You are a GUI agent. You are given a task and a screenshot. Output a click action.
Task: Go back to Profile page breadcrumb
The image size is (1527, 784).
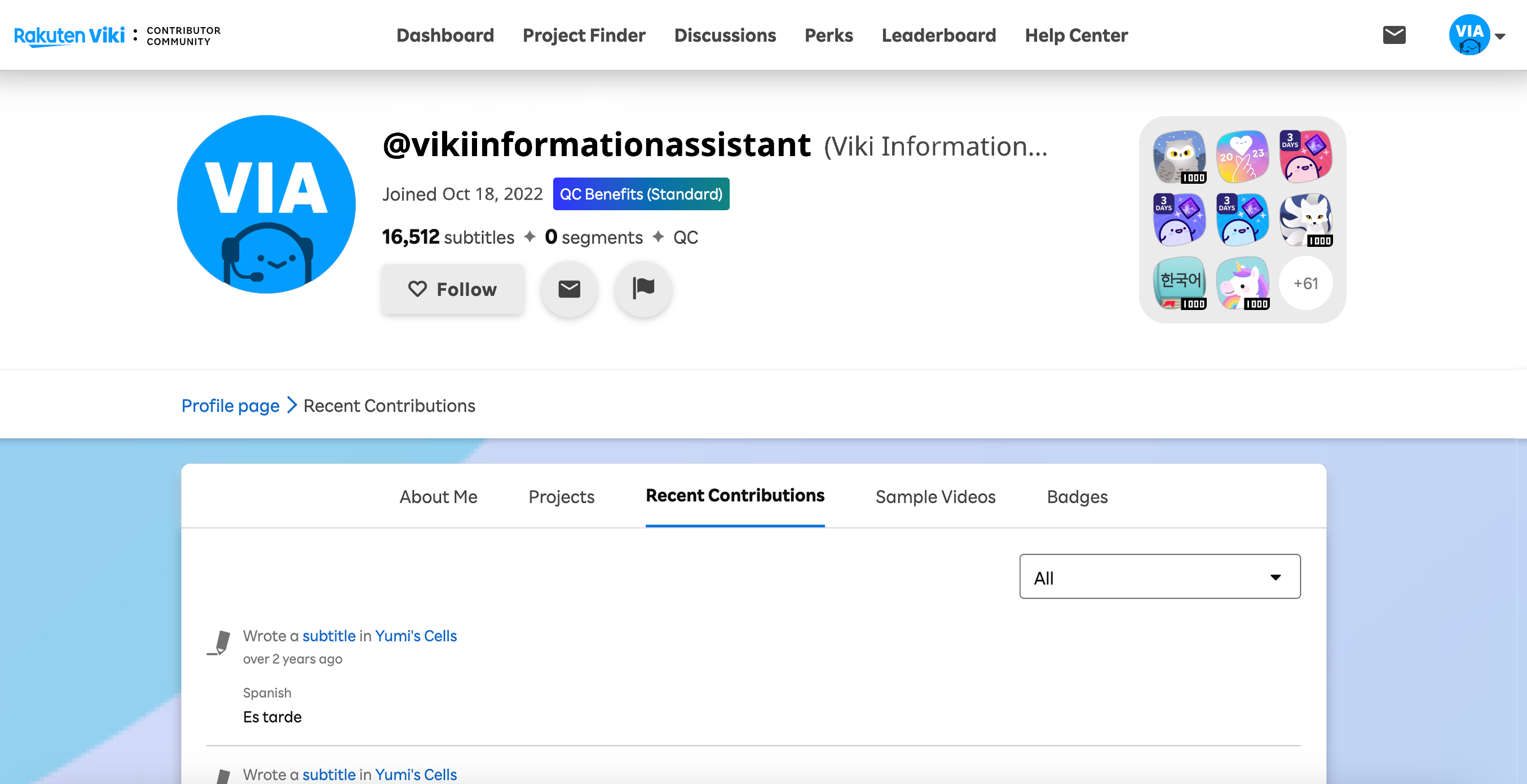point(230,406)
